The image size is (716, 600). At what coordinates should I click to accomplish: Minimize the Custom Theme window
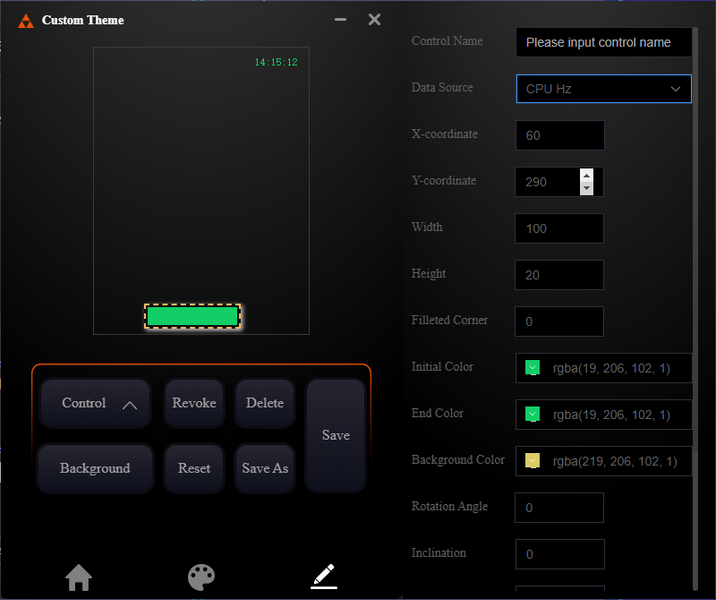(340, 20)
